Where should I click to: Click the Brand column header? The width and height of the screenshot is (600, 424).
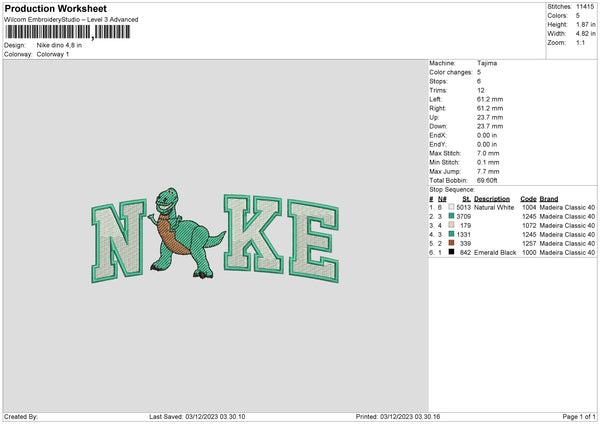549,199
